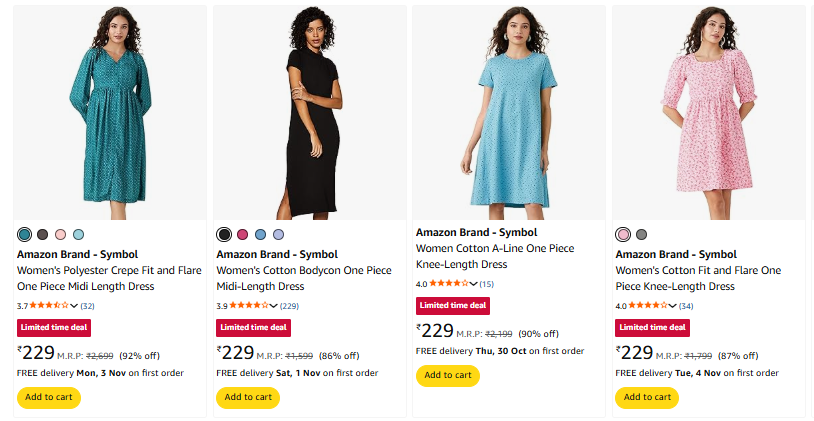View the 229 reviews link

(x=290, y=305)
